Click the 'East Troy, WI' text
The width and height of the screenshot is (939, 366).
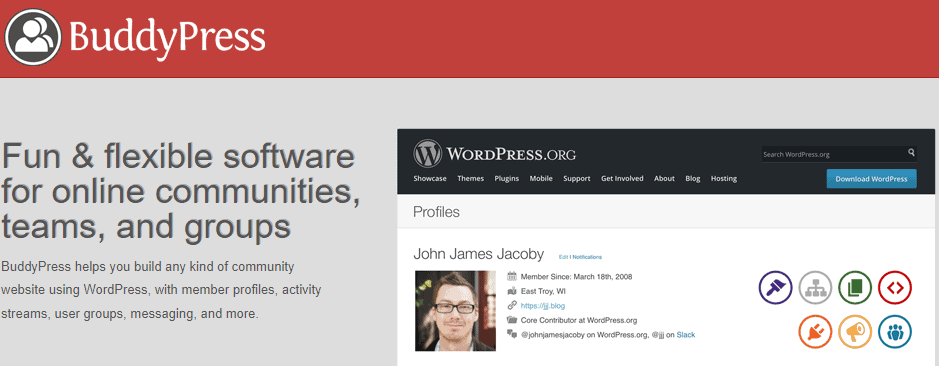(543, 291)
